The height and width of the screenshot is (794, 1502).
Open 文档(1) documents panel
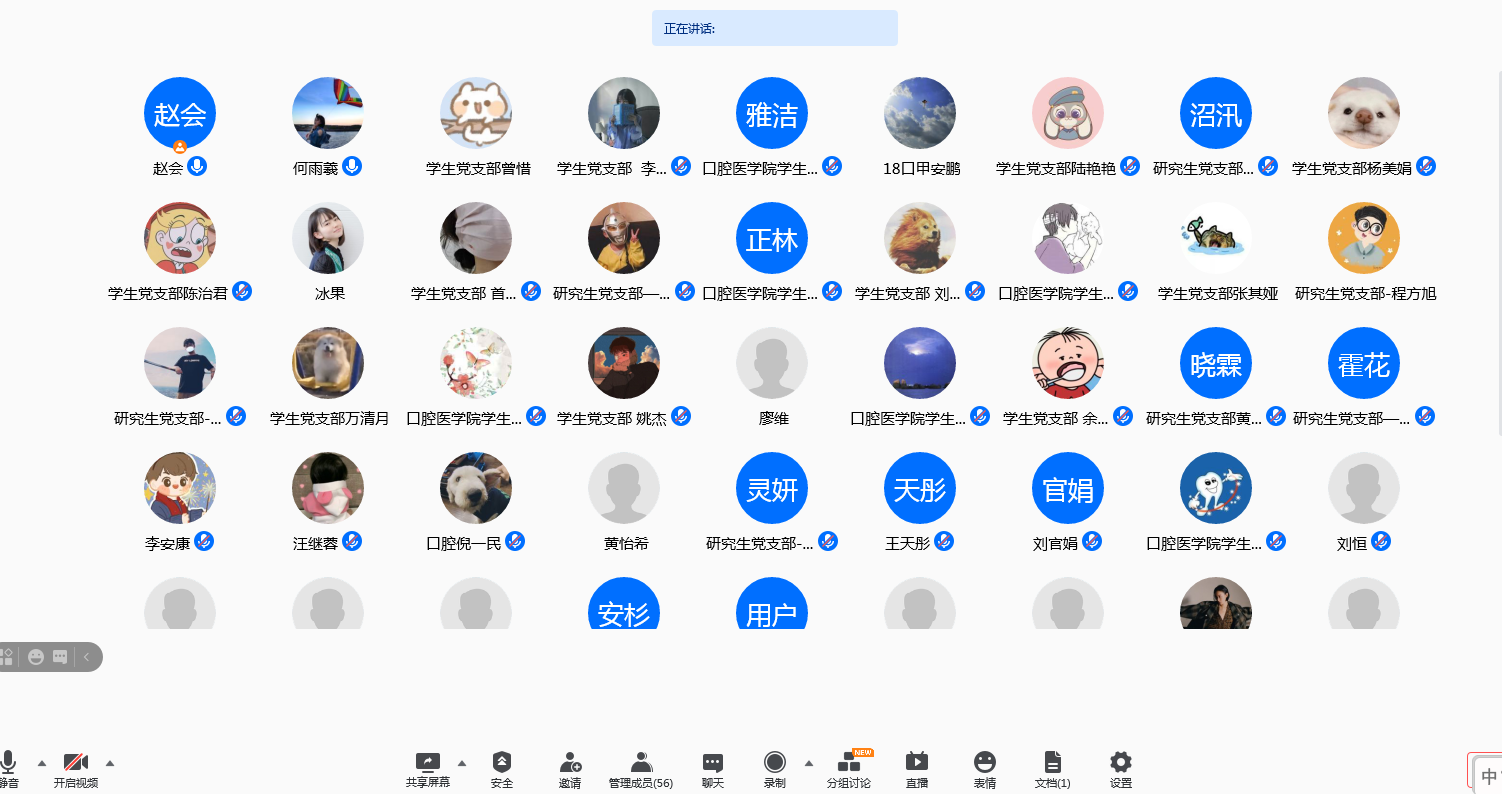click(x=1052, y=762)
